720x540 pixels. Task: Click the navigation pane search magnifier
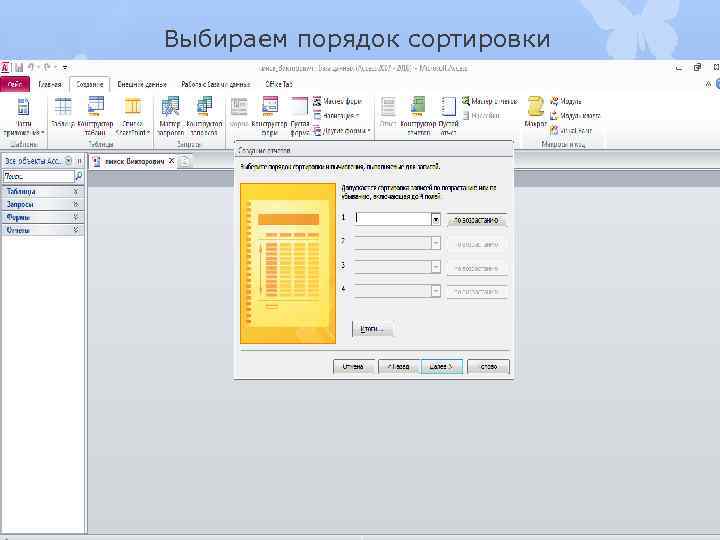click(79, 176)
